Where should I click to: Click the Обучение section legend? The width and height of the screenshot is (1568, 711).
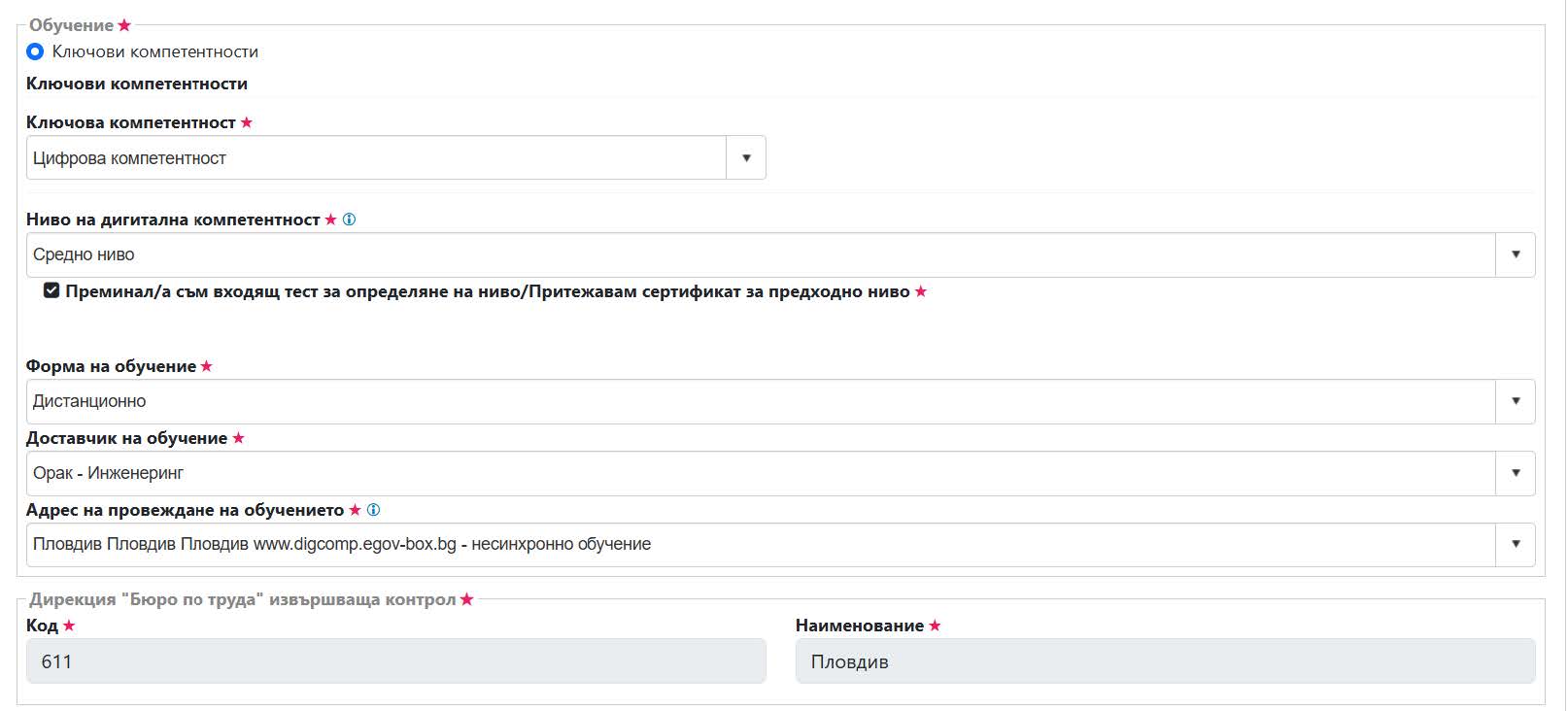[x=71, y=25]
